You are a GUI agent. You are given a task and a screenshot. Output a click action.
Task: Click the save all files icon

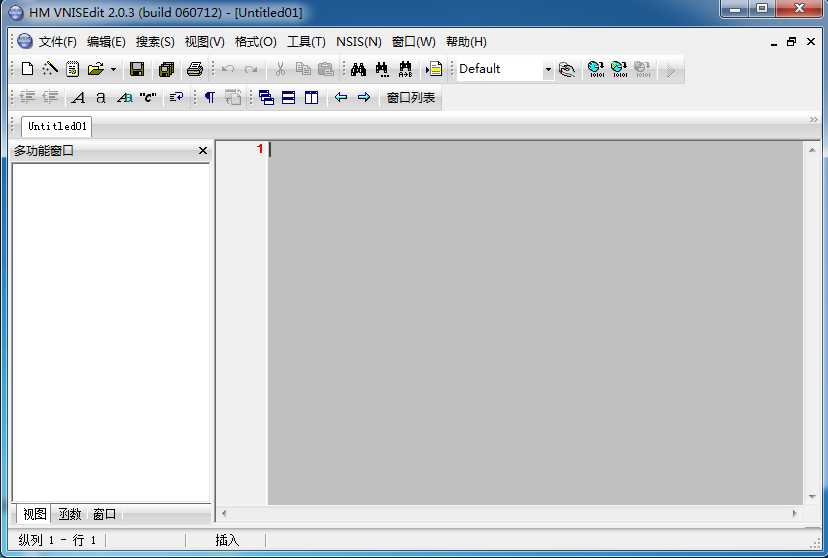[x=166, y=69]
